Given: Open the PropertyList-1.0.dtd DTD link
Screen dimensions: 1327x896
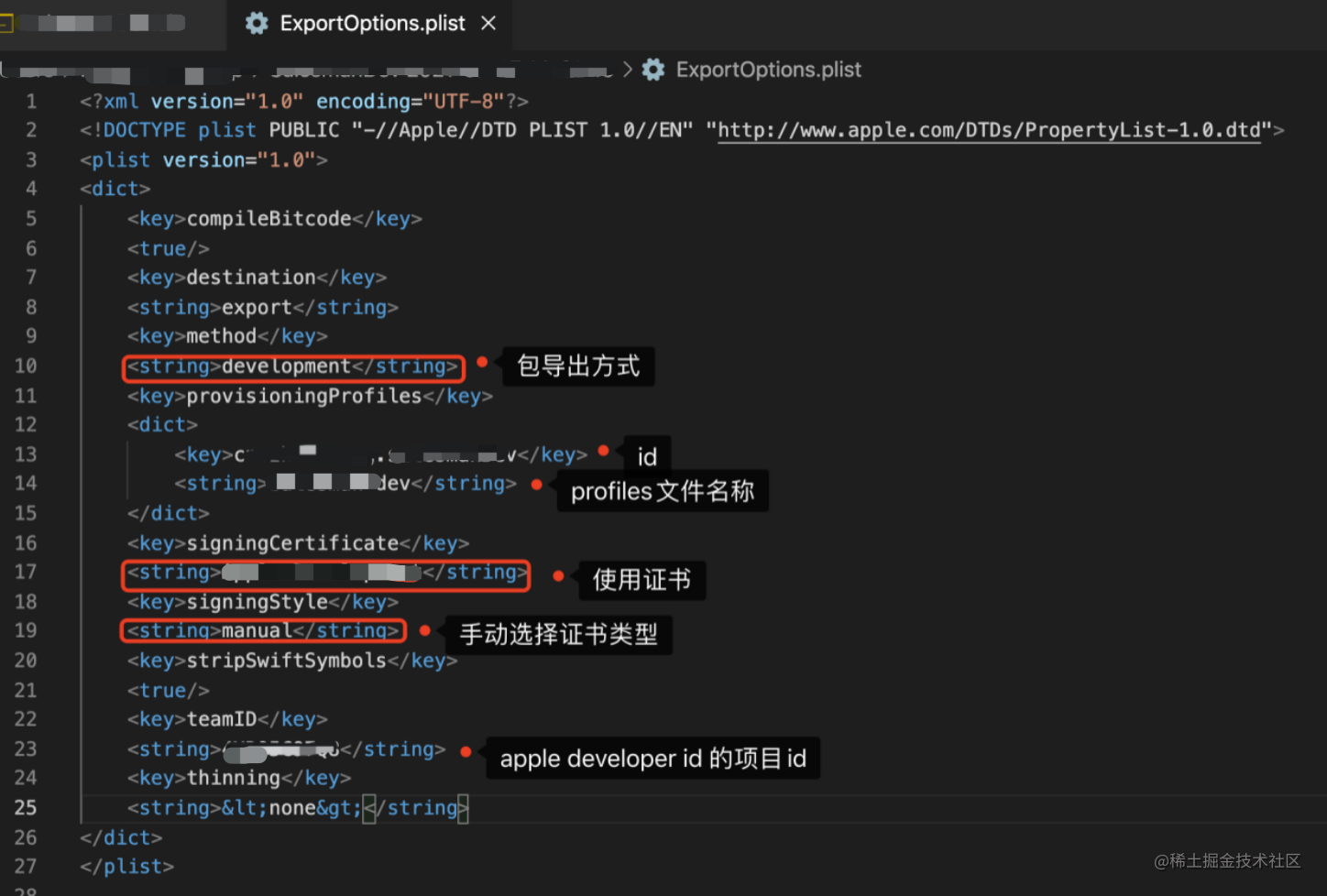Looking at the screenshot, I should click(990, 129).
